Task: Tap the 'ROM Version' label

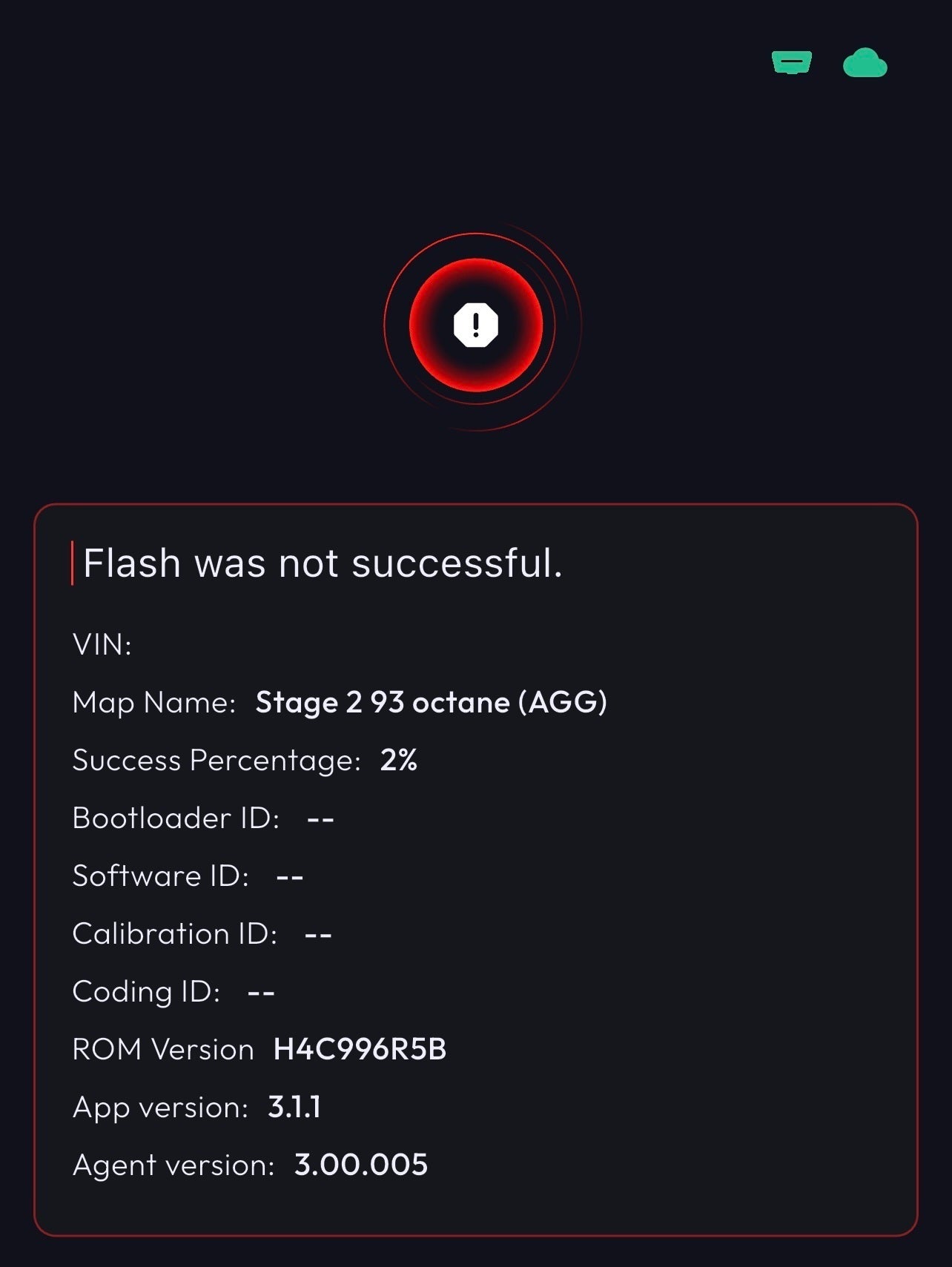Action: (x=163, y=1049)
